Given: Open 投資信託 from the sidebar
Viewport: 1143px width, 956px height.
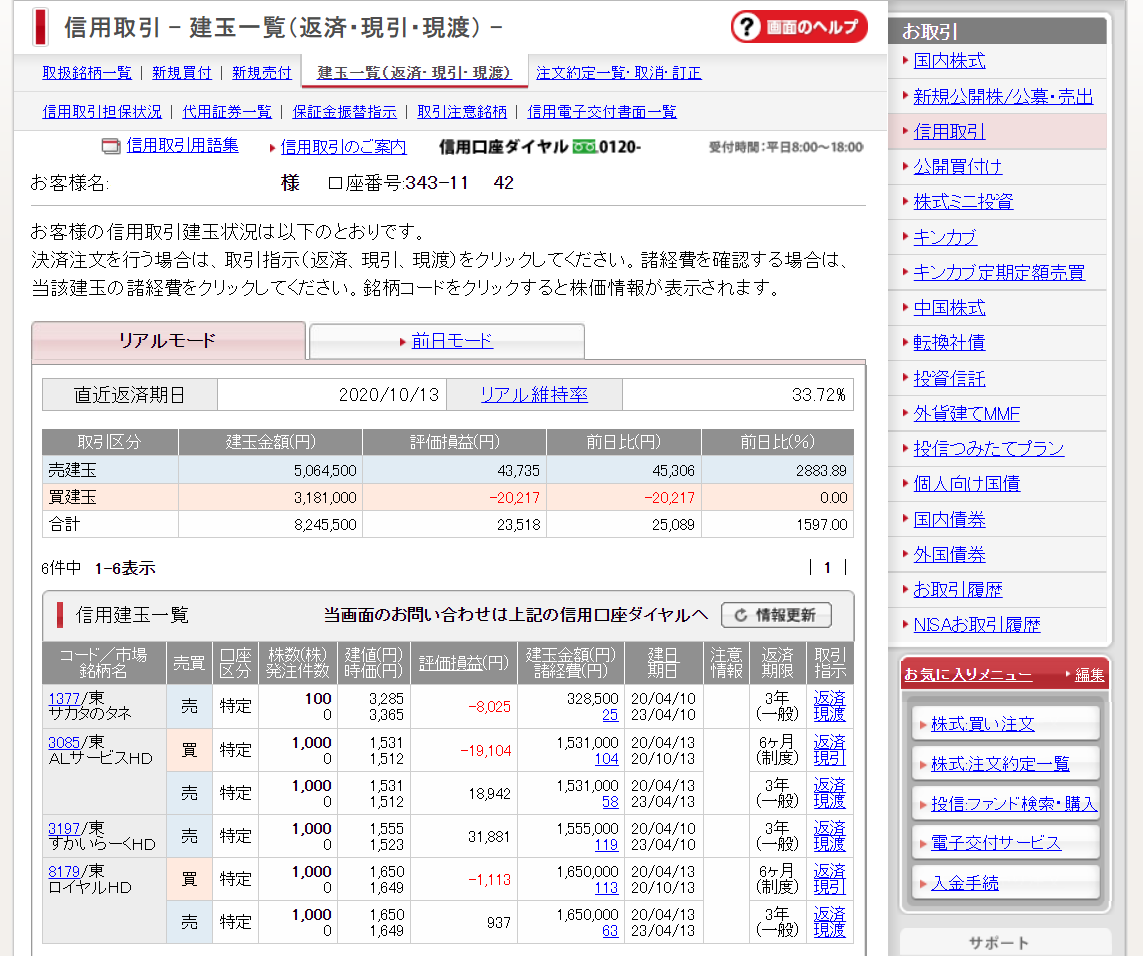Looking at the screenshot, I should tap(949, 378).
